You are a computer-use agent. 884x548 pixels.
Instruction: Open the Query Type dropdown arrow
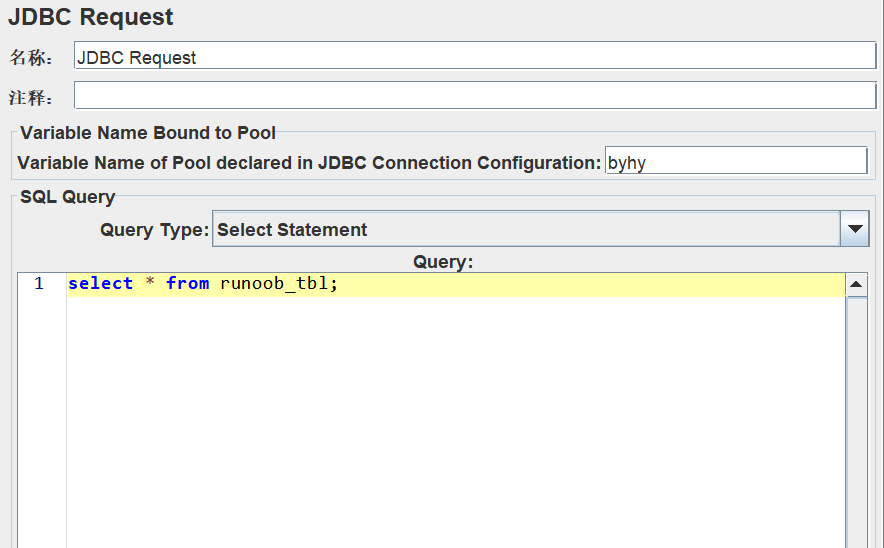(855, 229)
